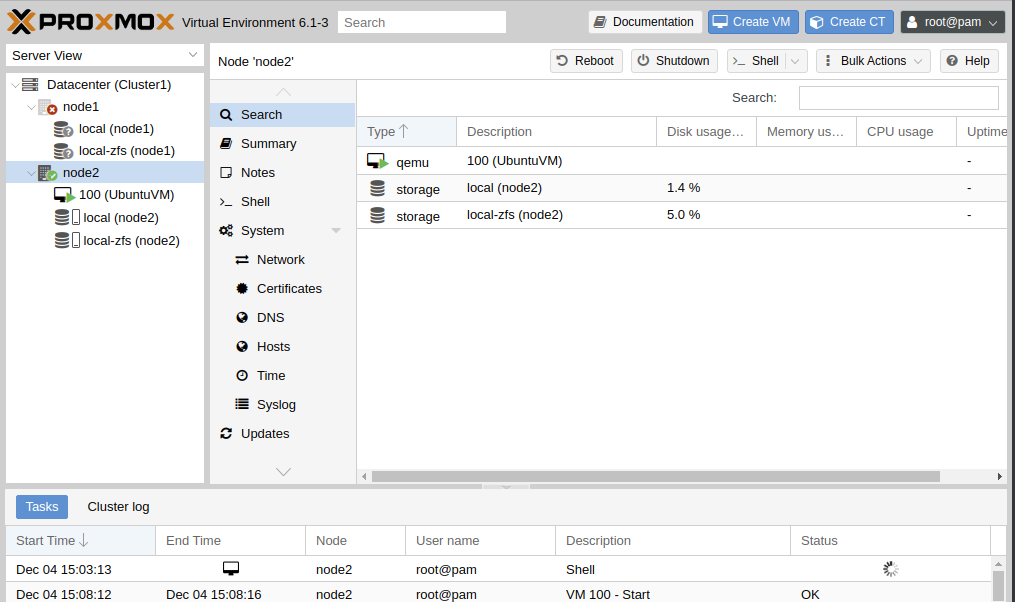Sort by CPU usage column header
This screenshot has width=1015, height=602.
[x=906, y=131]
